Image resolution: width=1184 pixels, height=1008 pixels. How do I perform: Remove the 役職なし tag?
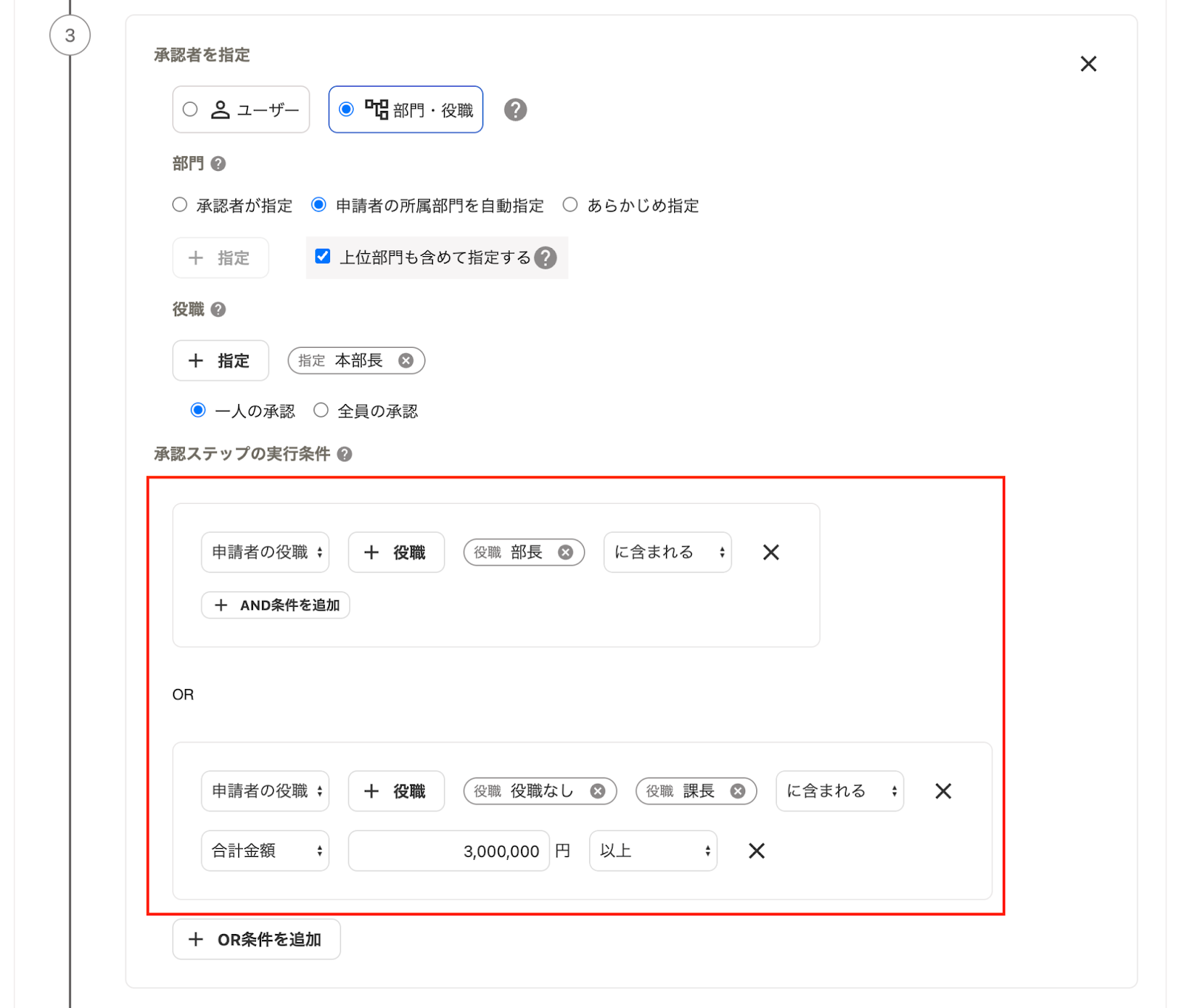597,791
